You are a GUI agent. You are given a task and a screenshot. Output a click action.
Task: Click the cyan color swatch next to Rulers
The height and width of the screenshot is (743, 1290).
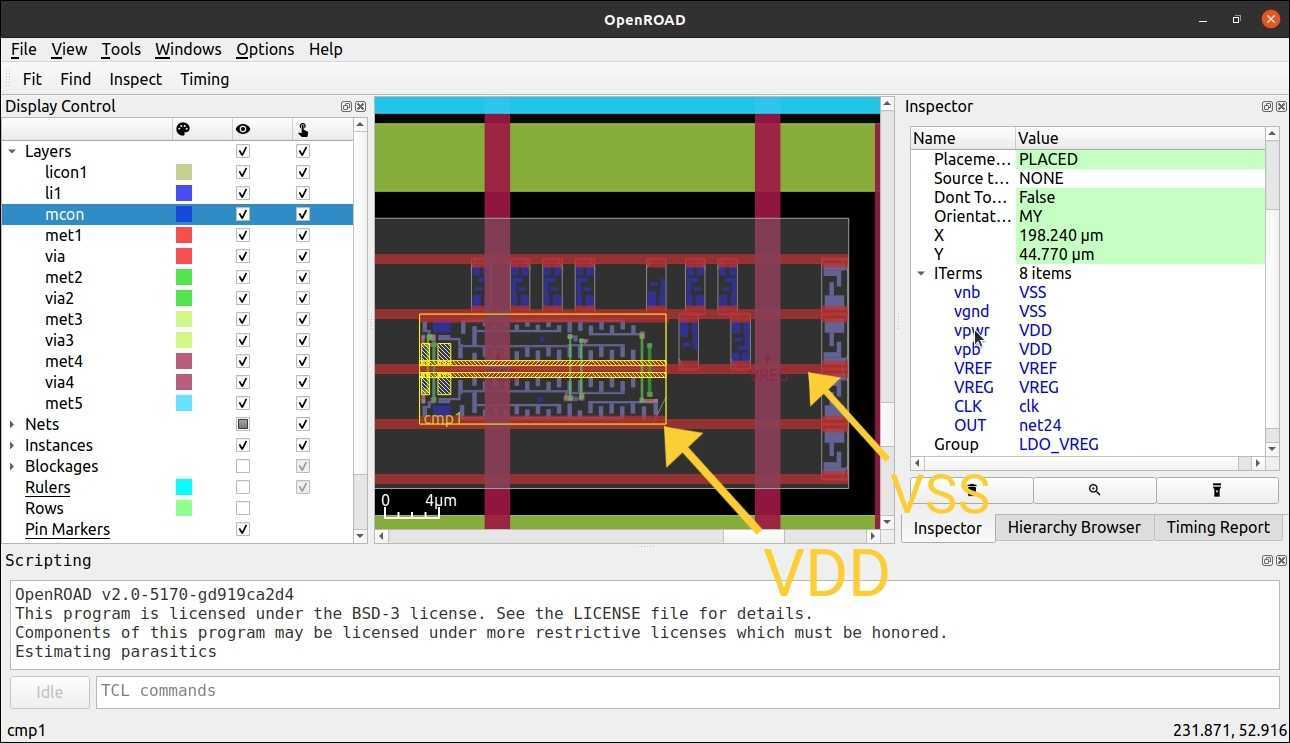(x=183, y=487)
